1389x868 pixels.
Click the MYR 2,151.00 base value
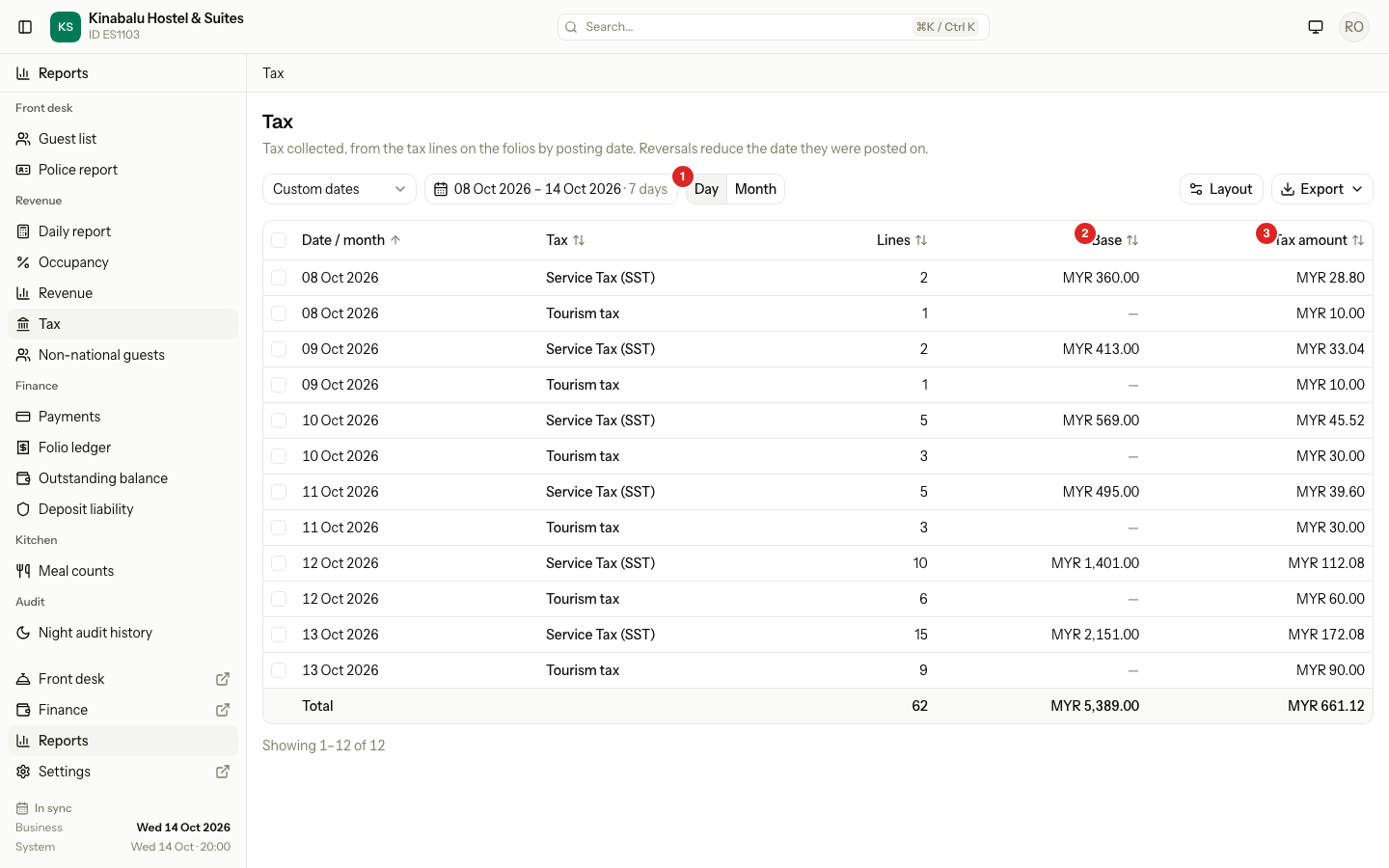1095,635
